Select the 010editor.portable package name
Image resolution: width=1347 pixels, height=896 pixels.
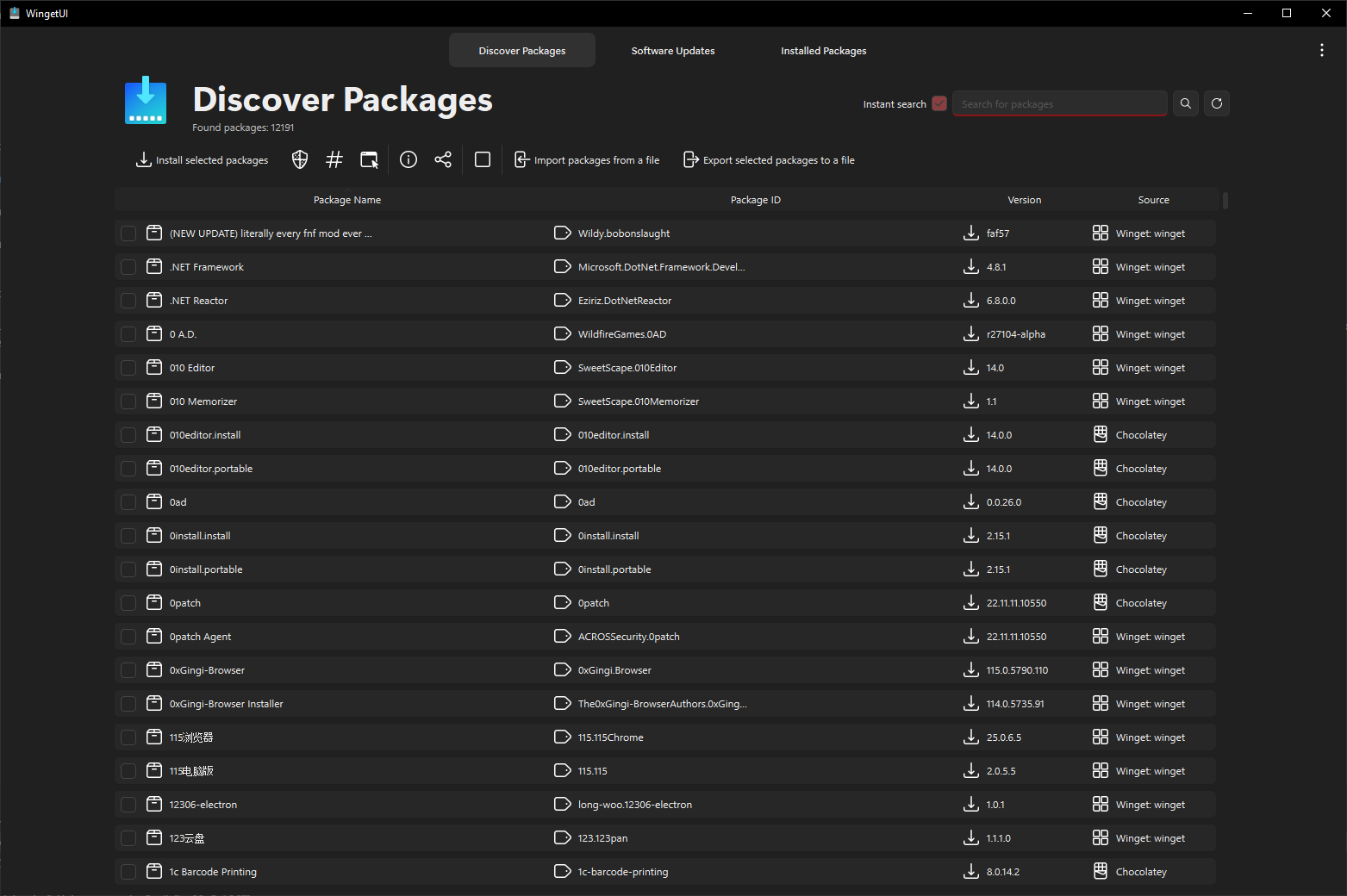click(x=211, y=469)
